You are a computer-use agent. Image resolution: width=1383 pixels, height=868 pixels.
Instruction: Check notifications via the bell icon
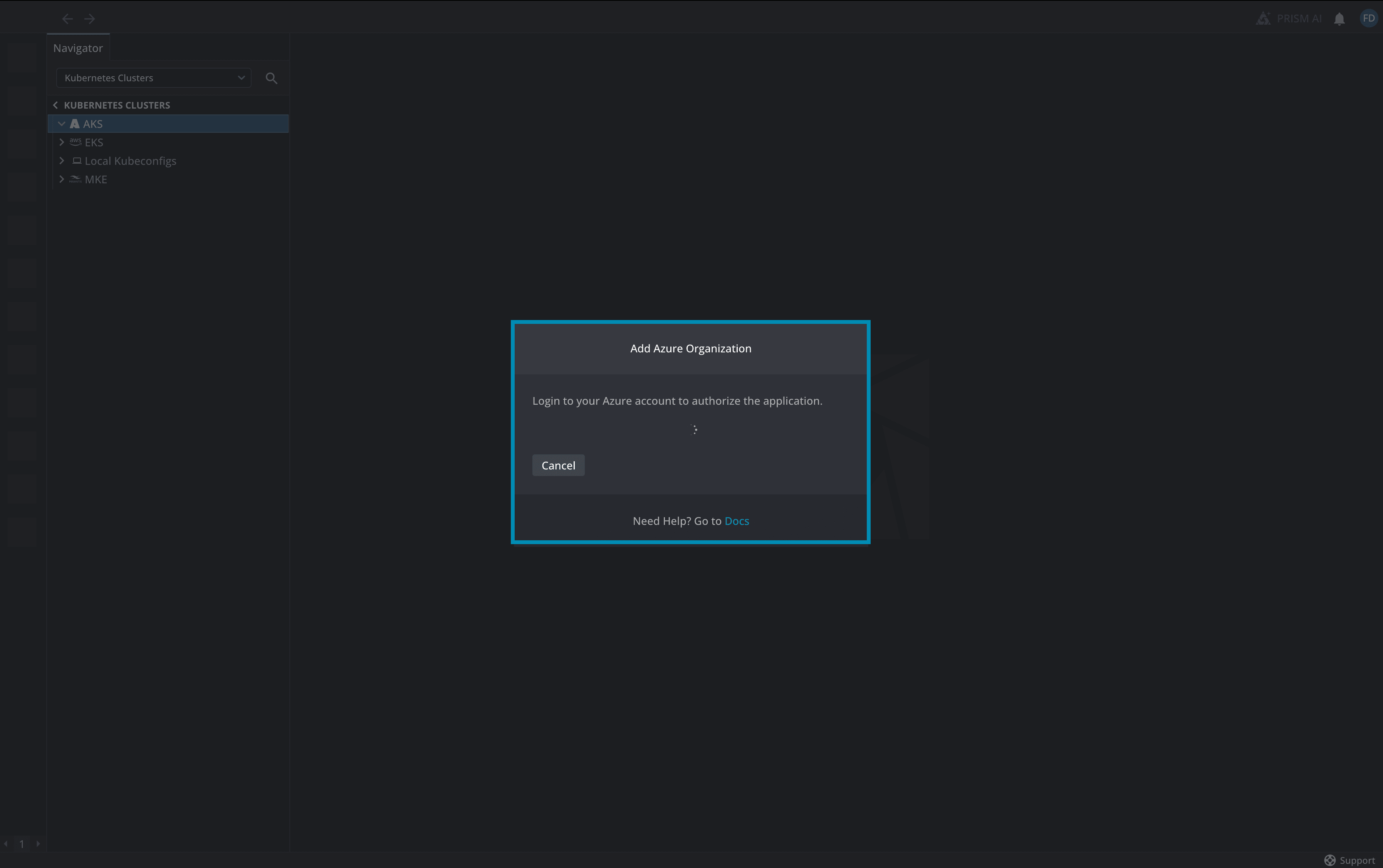point(1339,18)
